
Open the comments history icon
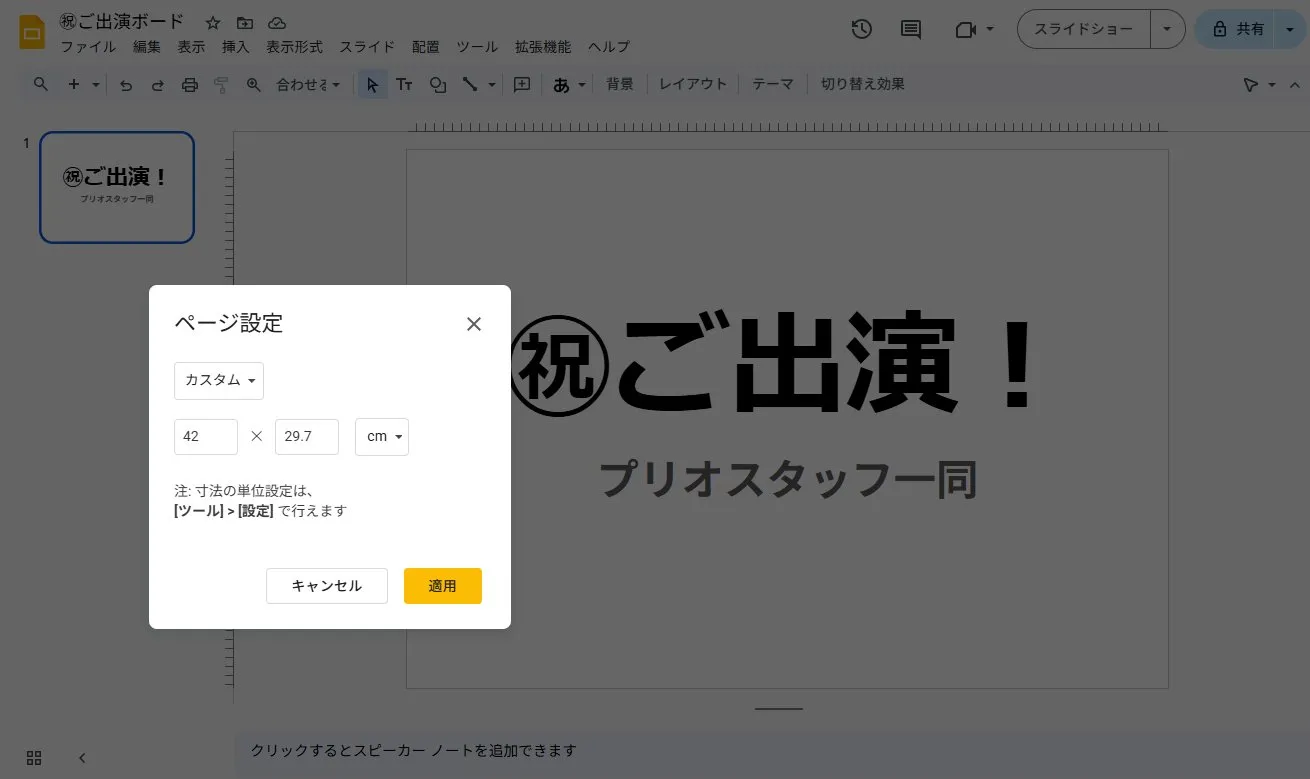click(910, 29)
